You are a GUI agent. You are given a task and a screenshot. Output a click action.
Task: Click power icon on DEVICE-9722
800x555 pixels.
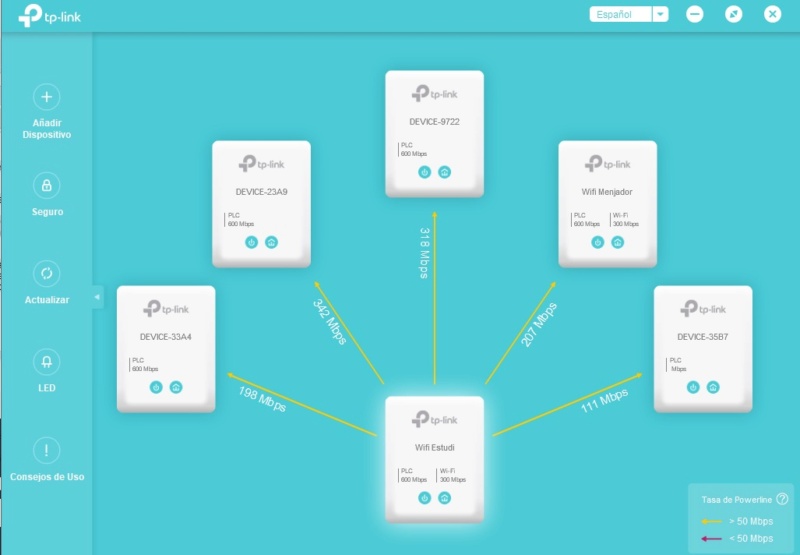coord(424,172)
